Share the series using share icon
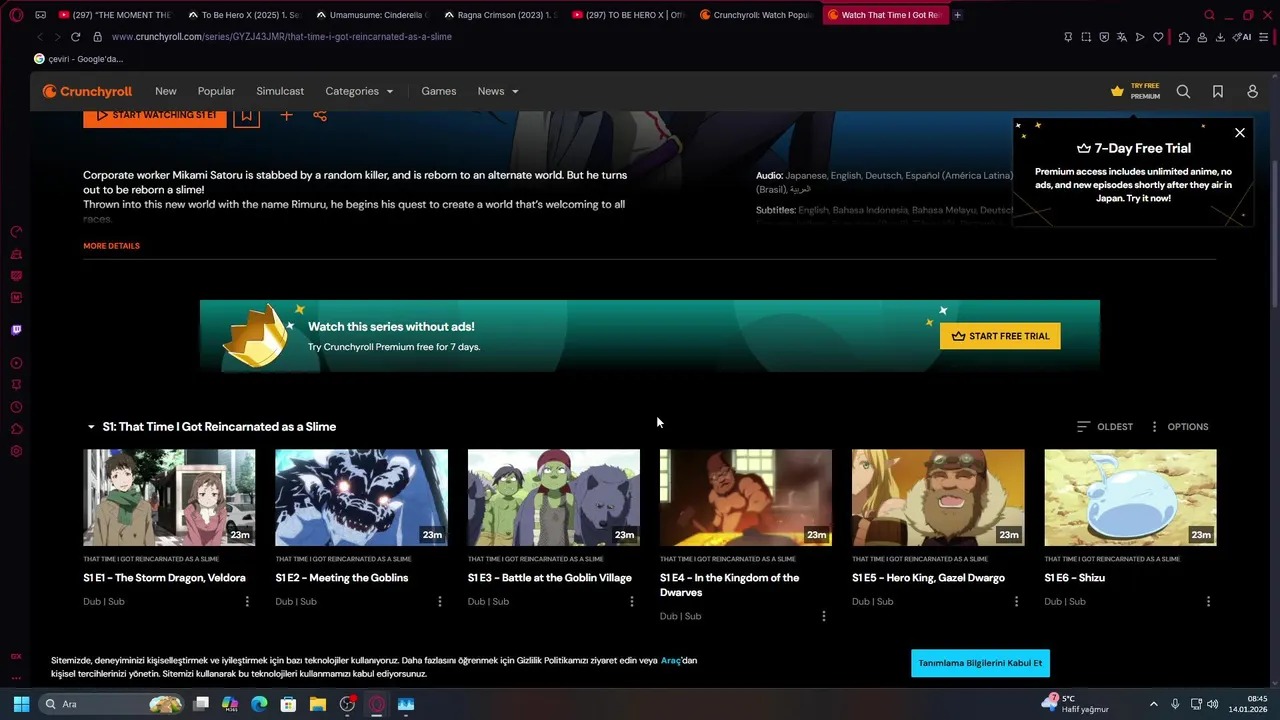Viewport: 1280px width, 720px height. (320, 115)
